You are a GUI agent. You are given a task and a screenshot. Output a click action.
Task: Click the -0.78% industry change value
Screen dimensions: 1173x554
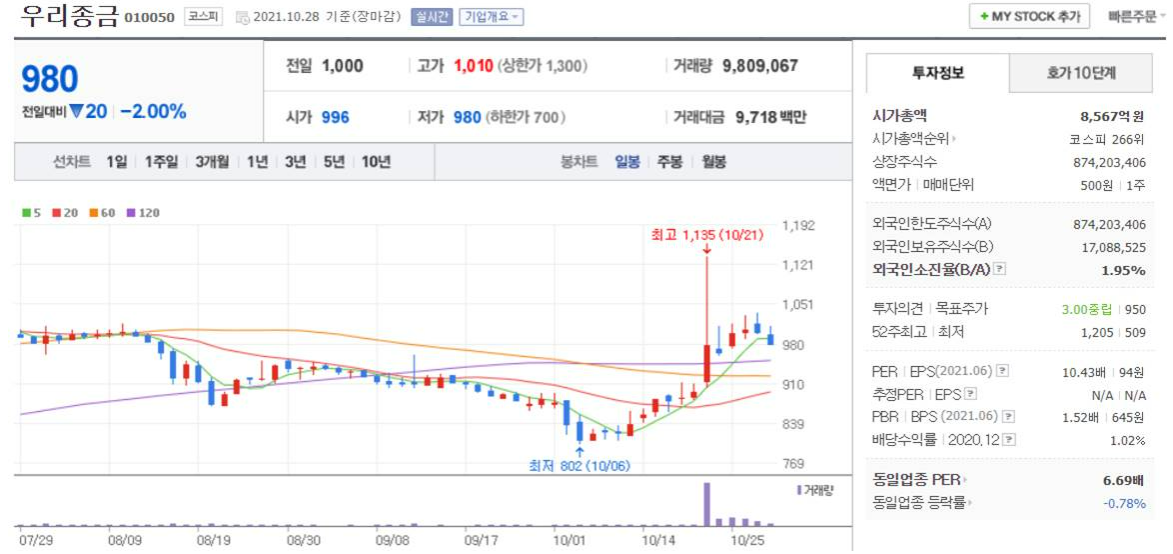click(1124, 503)
